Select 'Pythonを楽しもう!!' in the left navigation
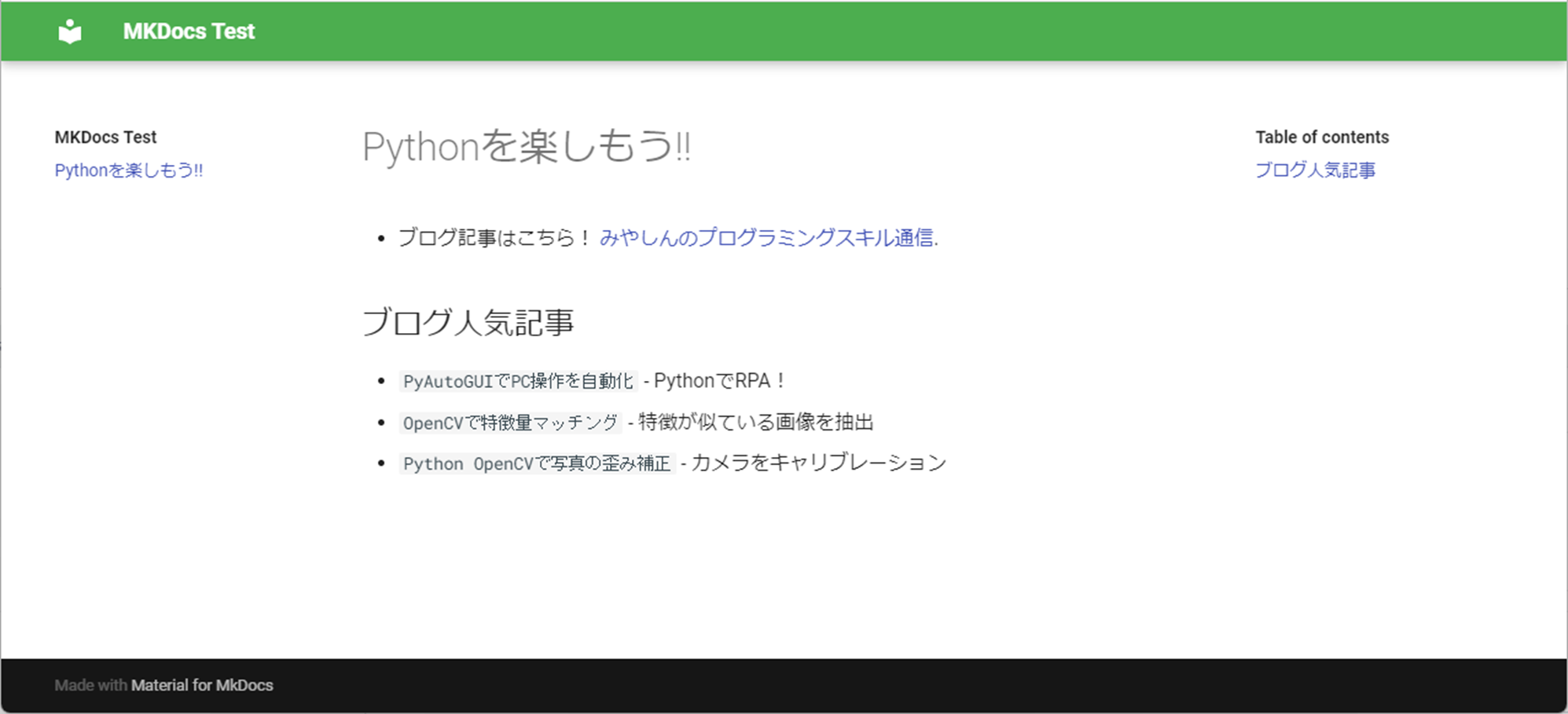1568x714 pixels. tap(128, 170)
